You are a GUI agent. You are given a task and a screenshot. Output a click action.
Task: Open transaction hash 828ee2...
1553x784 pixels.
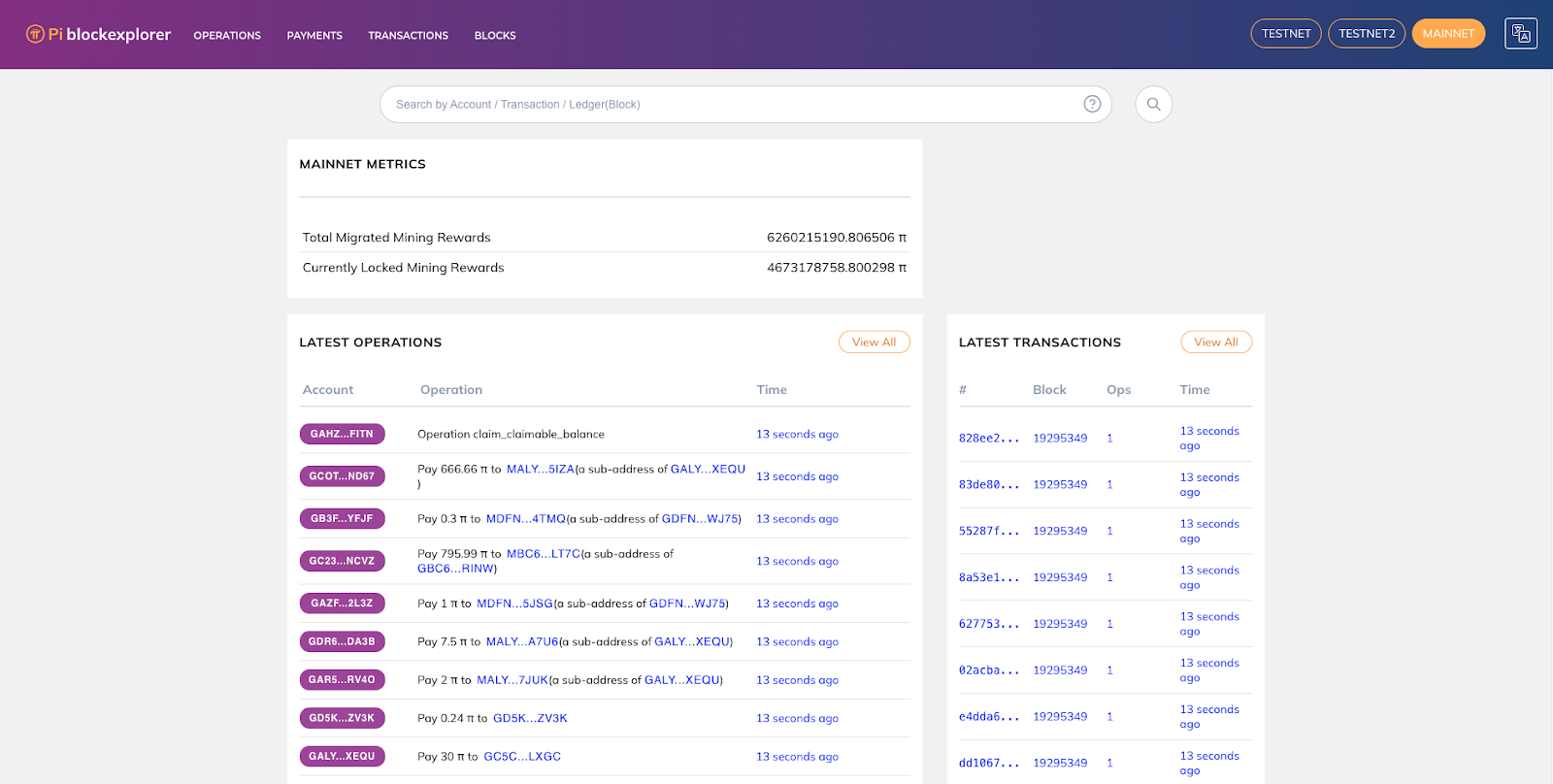(988, 439)
